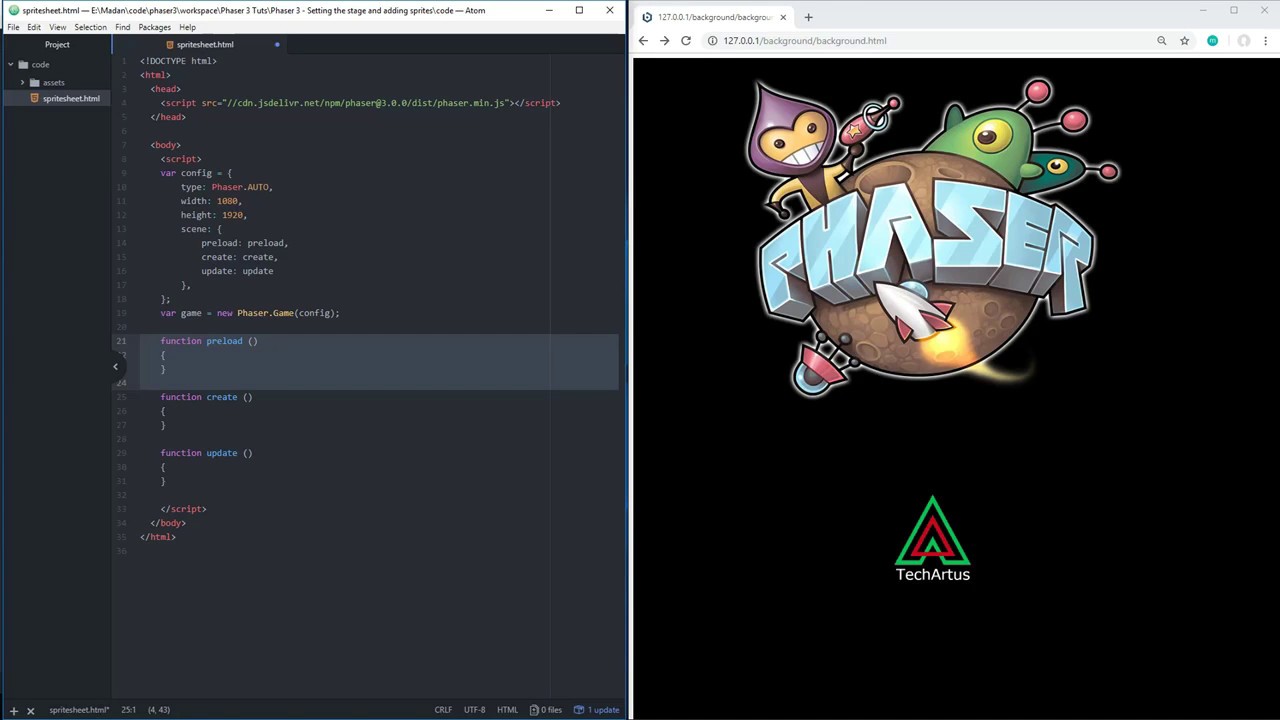This screenshot has height=720, width=1280.
Task: Click the 25:1 cursor position indicator
Action: coord(128,710)
